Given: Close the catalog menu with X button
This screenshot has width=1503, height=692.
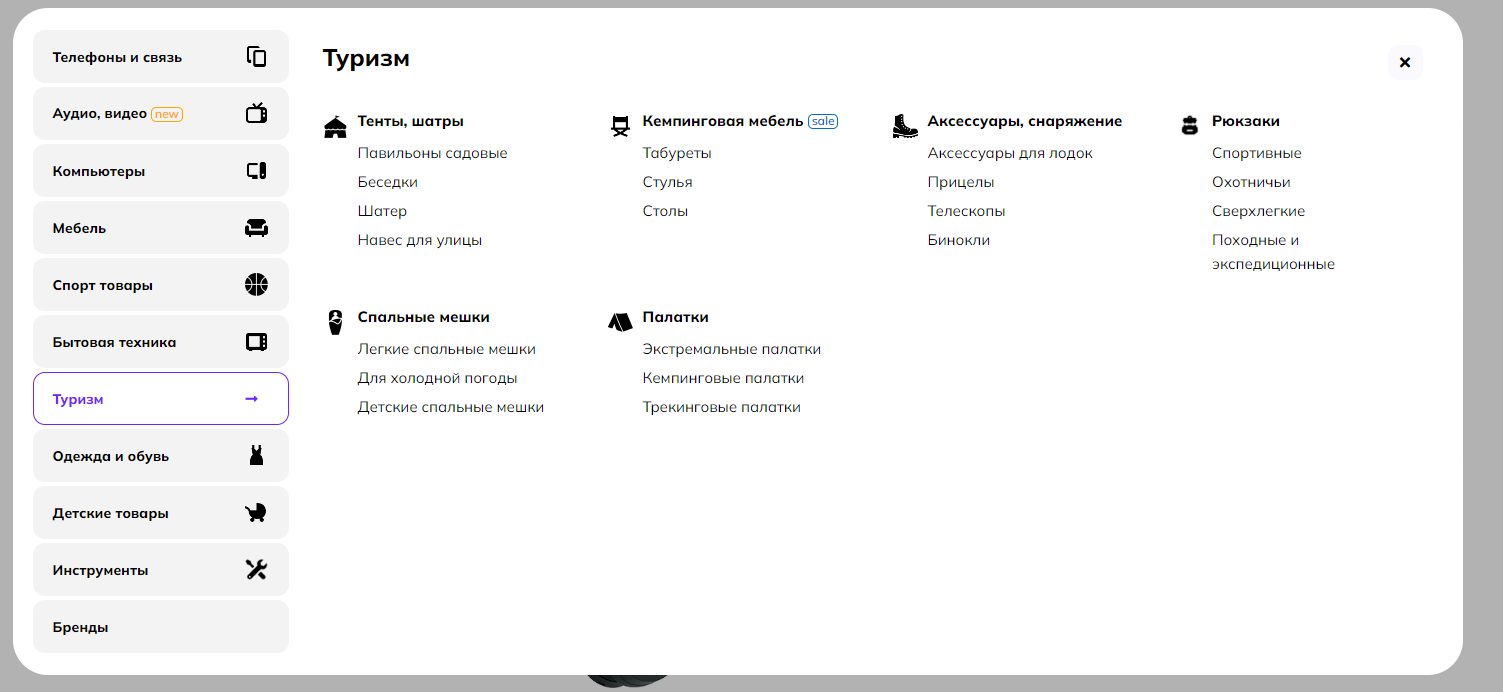Looking at the screenshot, I should pos(1404,62).
